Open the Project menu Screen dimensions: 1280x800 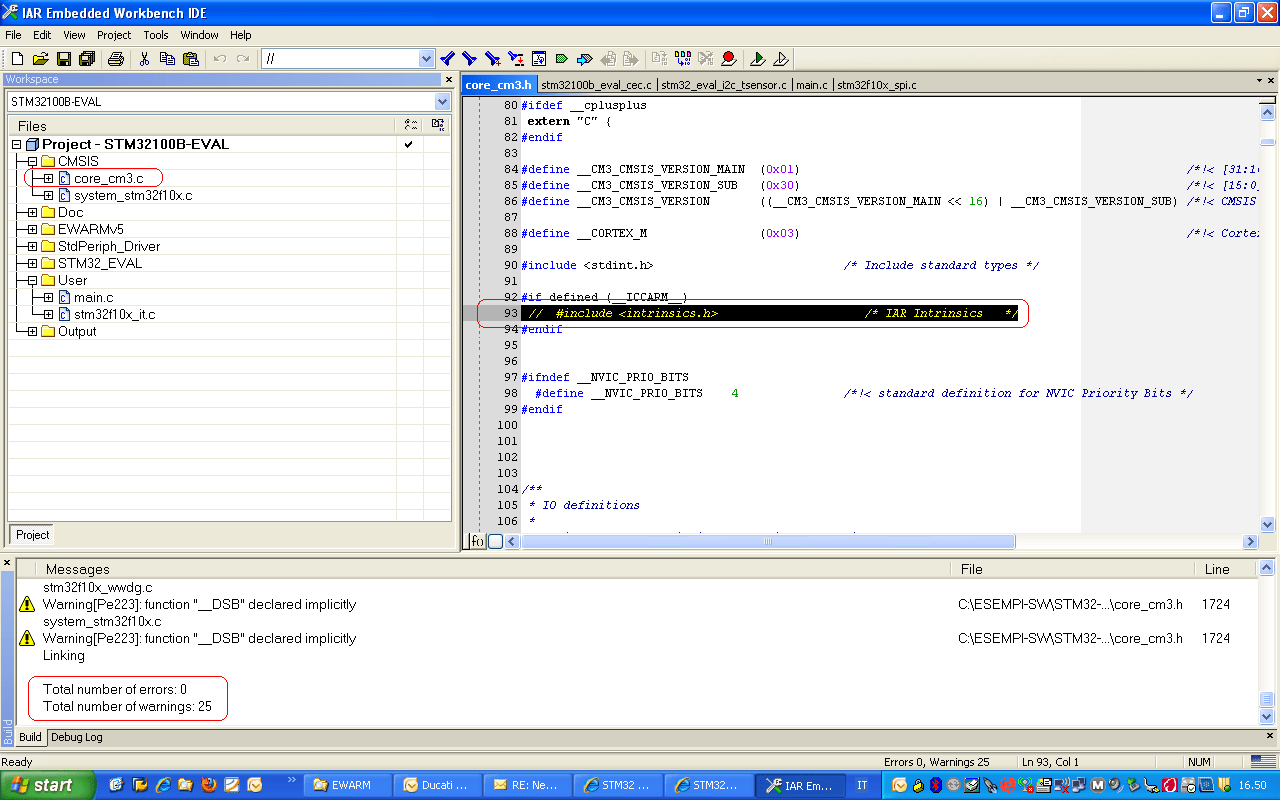click(x=114, y=35)
